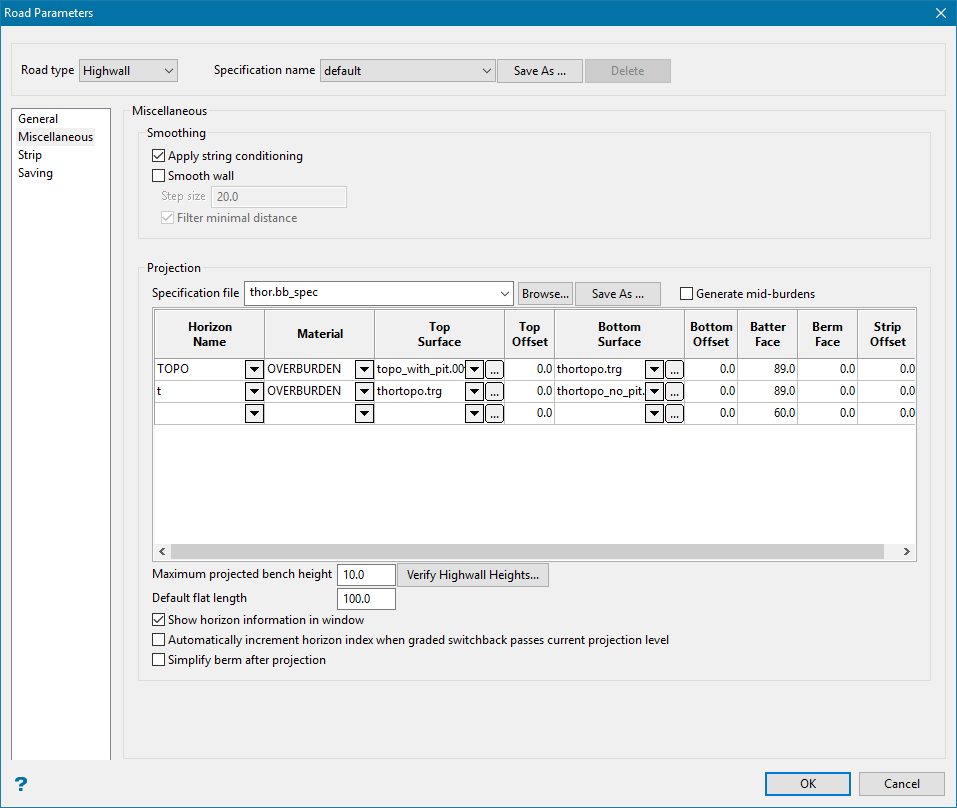Click bottom surface ellipsis in empty row
Screen dimensions: 957x808
coord(674,413)
